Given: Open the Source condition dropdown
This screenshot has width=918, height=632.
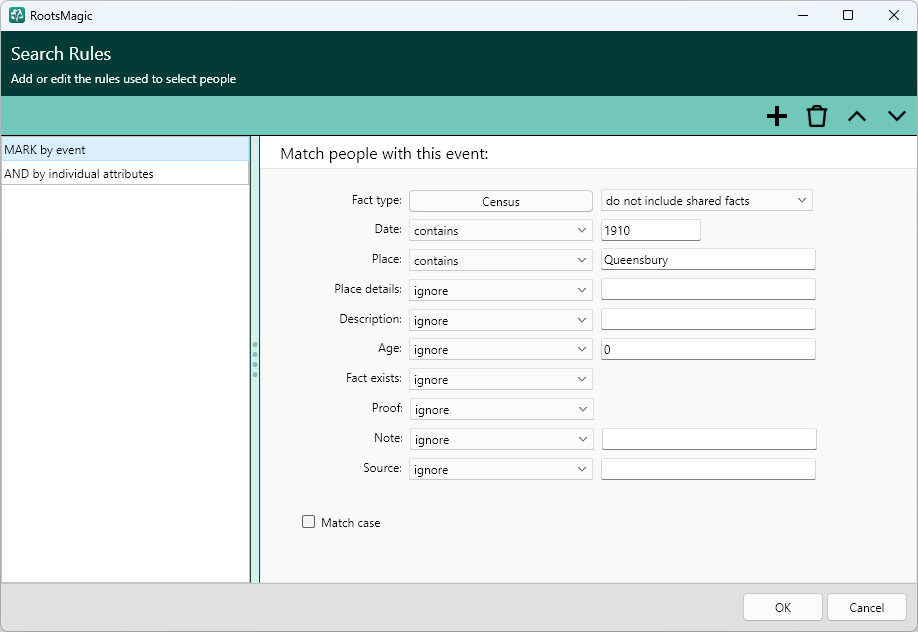Looking at the screenshot, I should [501, 469].
